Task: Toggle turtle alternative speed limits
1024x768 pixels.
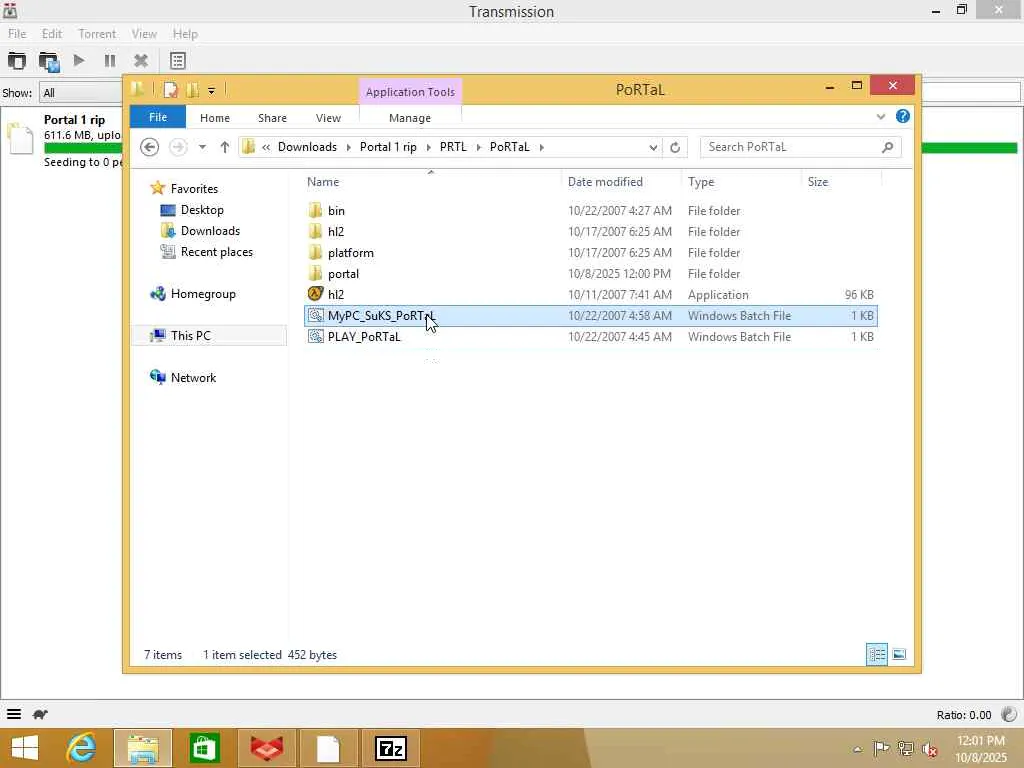Action: click(40, 714)
